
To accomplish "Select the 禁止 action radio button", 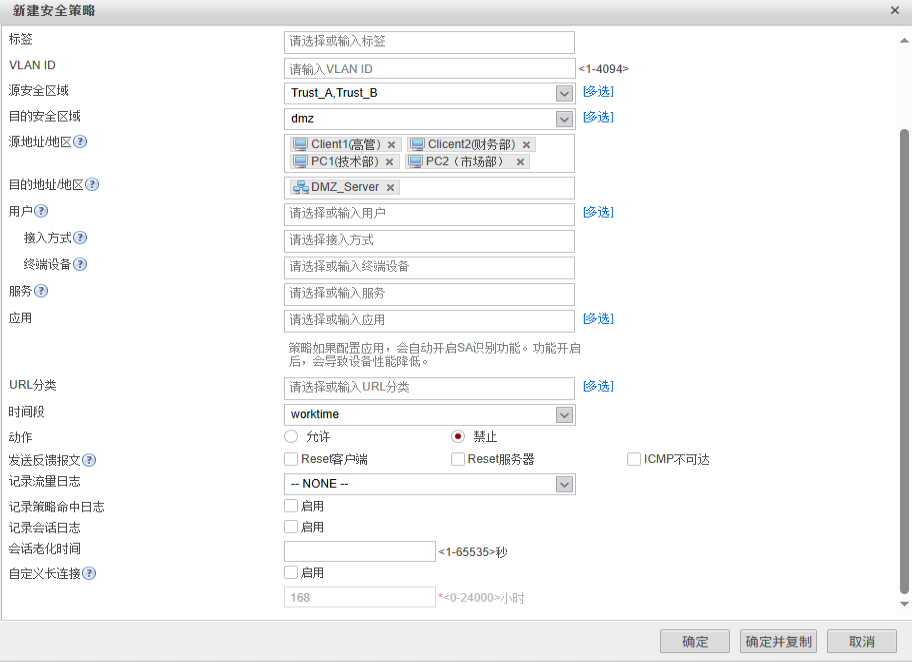I will 458,436.
